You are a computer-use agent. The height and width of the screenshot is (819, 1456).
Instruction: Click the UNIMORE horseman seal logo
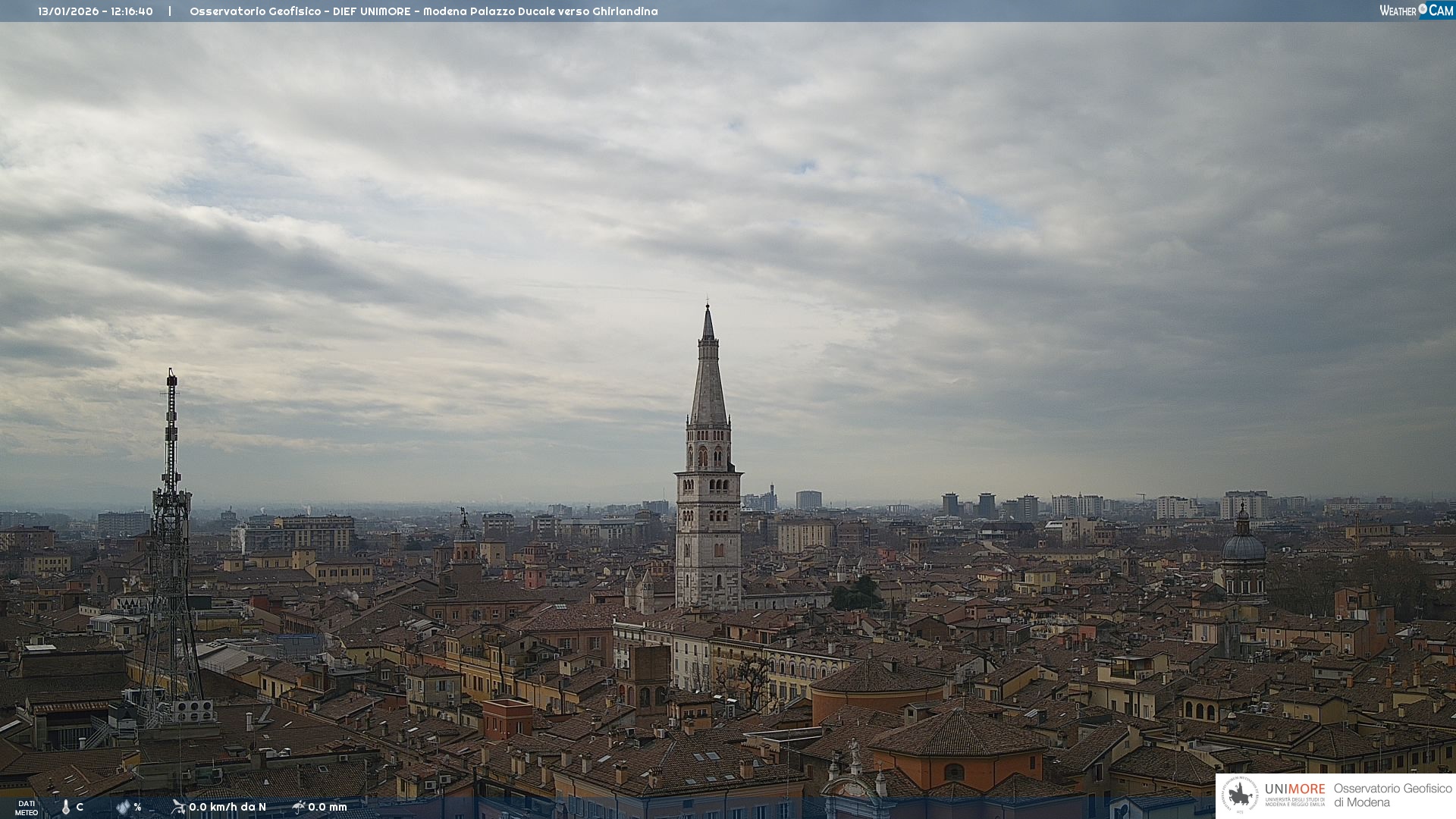(x=1240, y=795)
